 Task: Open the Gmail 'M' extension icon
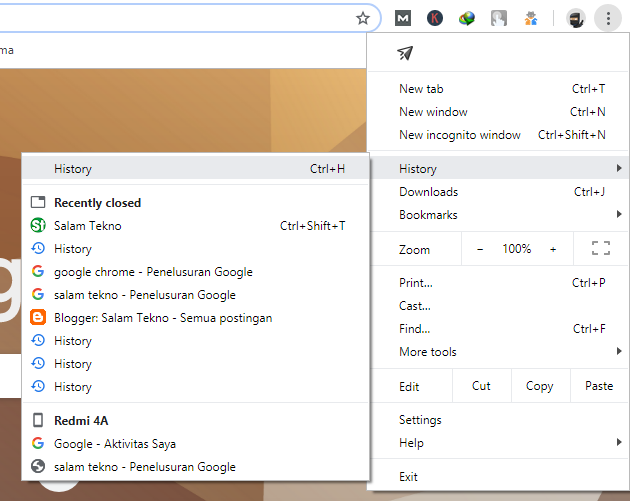point(403,18)
